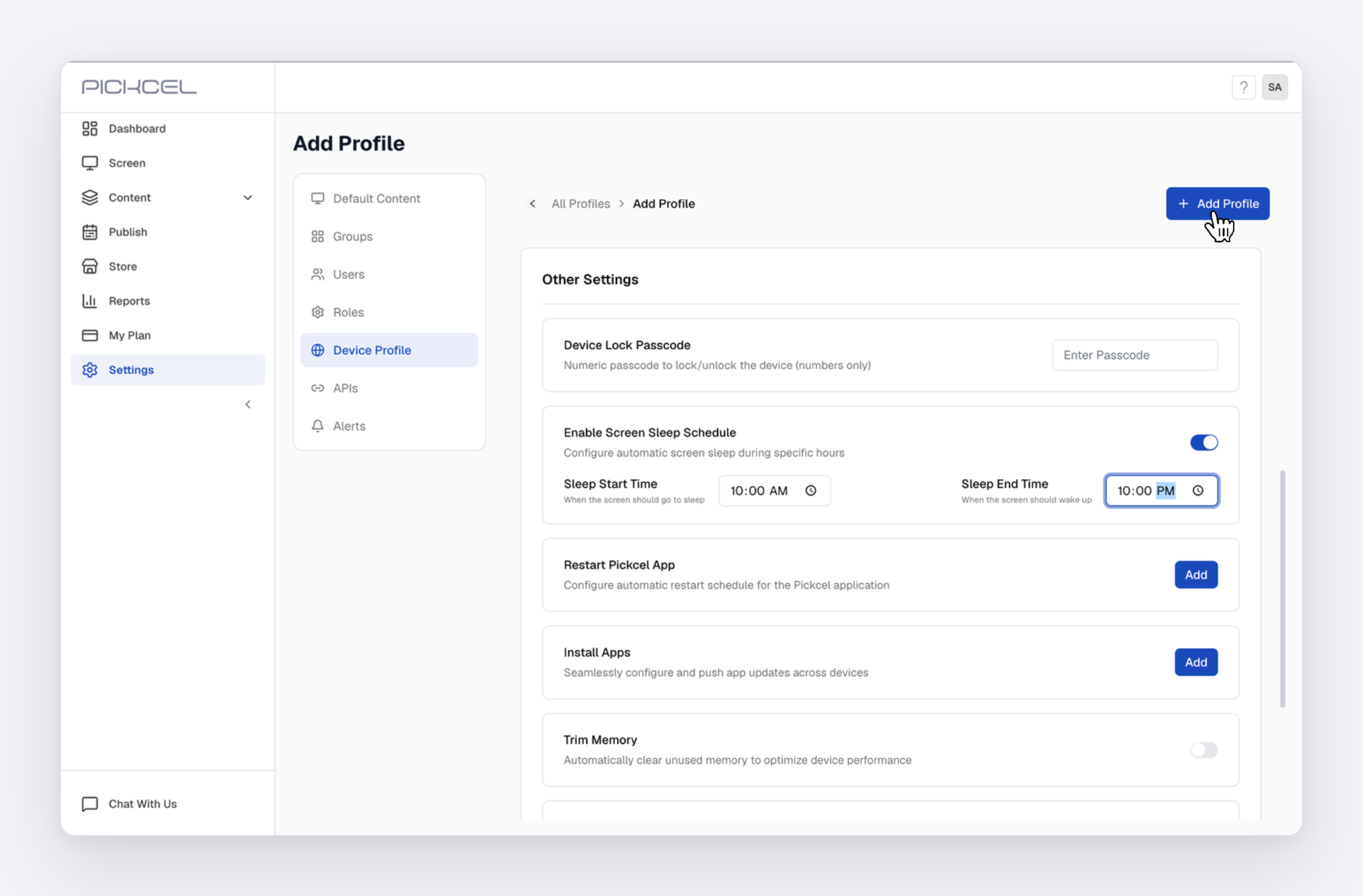Viewport: 1363px width, 896px height.
Task: Click the Enter Passcode field
Action: click(x=1135, y=355)
